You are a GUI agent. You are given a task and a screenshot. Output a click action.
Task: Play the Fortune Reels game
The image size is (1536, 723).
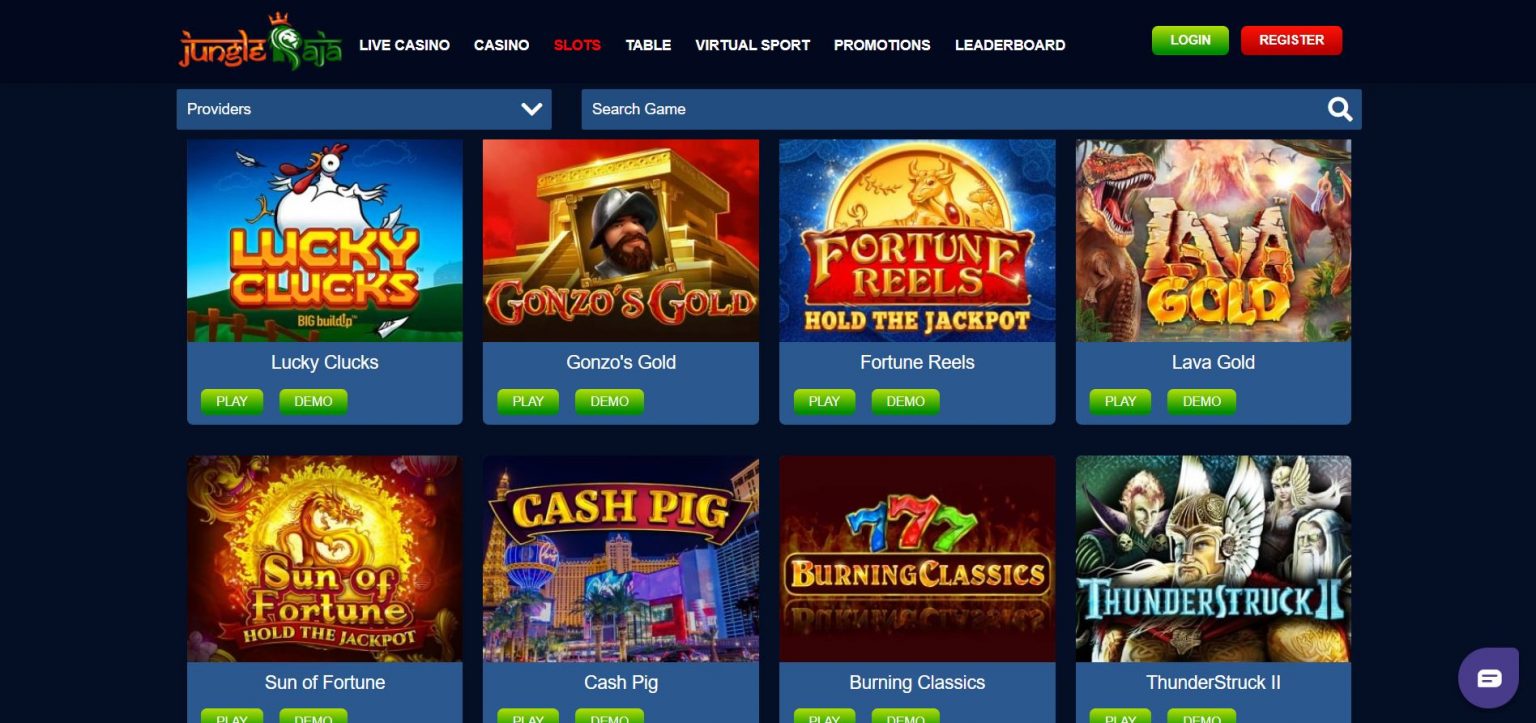pyautogui.click(x=824, y=401)
